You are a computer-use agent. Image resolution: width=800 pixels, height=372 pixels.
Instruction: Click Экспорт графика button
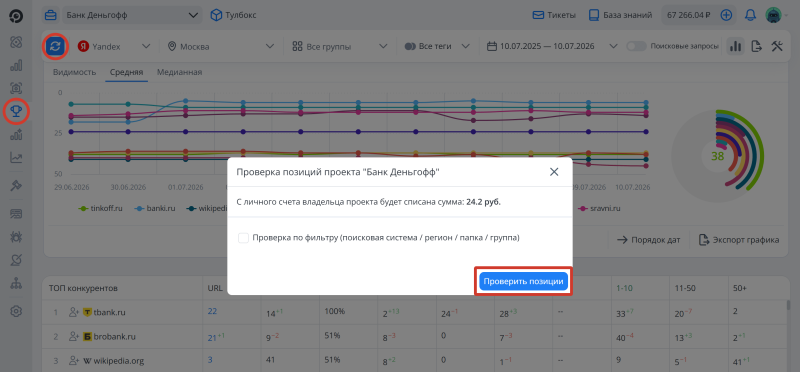pos(739,240)
